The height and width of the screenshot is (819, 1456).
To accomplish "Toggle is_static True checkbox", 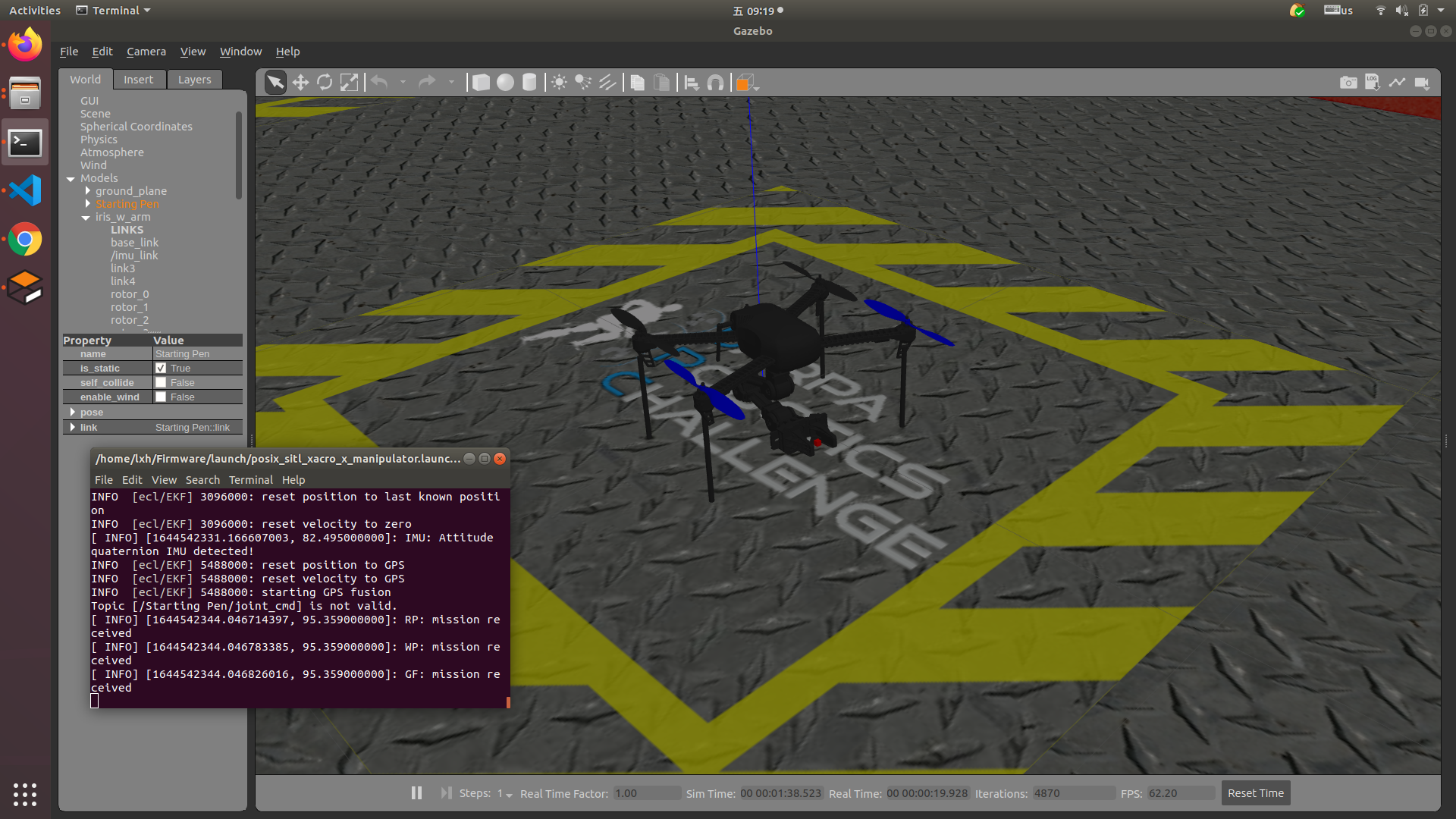I will [x=160, y=368].
